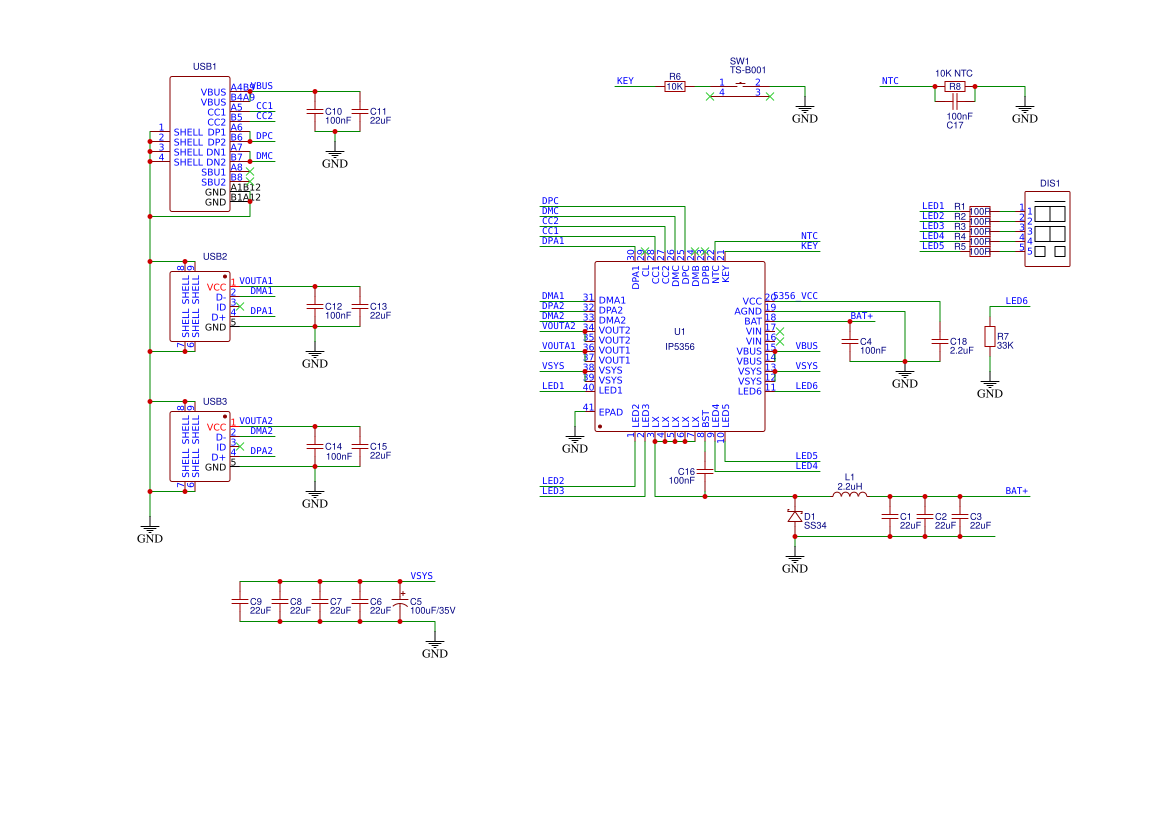The height and width of the screenshot is (827, 1169).
Task: Click the DPC label at top of wire bundle
Action: tap(550, 201)
